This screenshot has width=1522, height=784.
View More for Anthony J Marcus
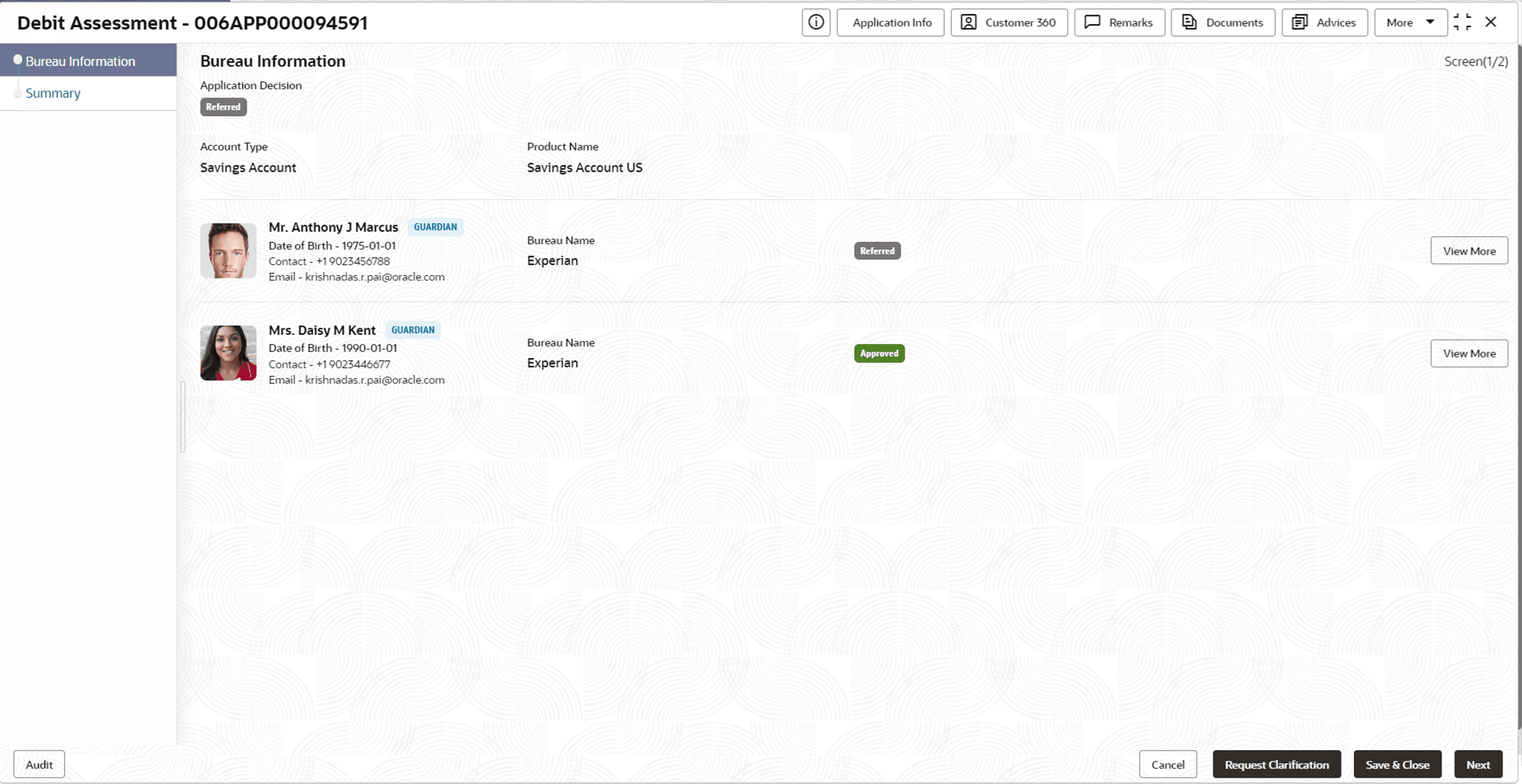[x=1468, y=251]
